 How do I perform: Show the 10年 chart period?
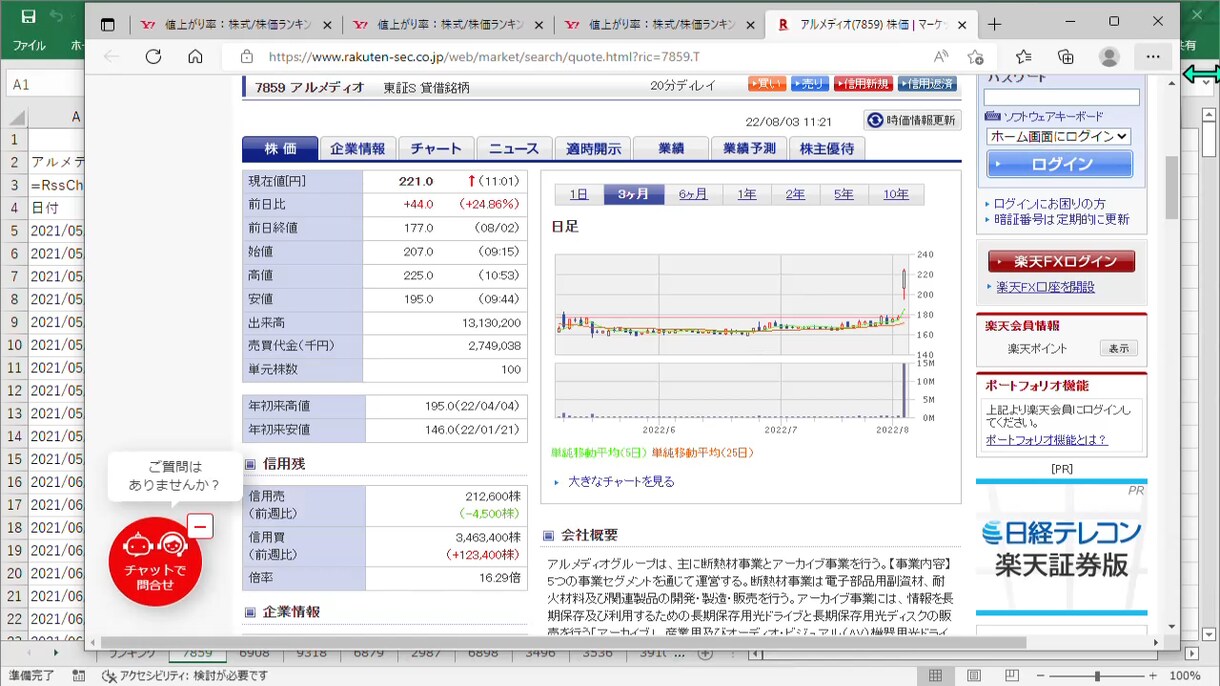[x=896, y=194]
